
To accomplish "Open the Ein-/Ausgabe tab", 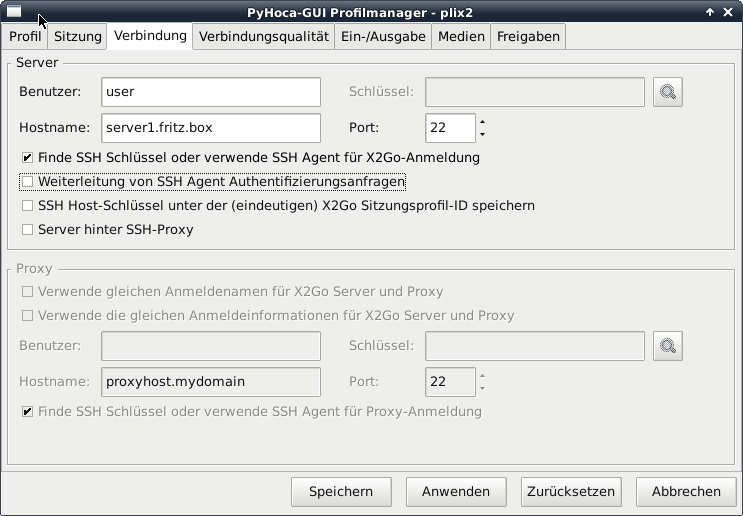I will coord(383,36).
